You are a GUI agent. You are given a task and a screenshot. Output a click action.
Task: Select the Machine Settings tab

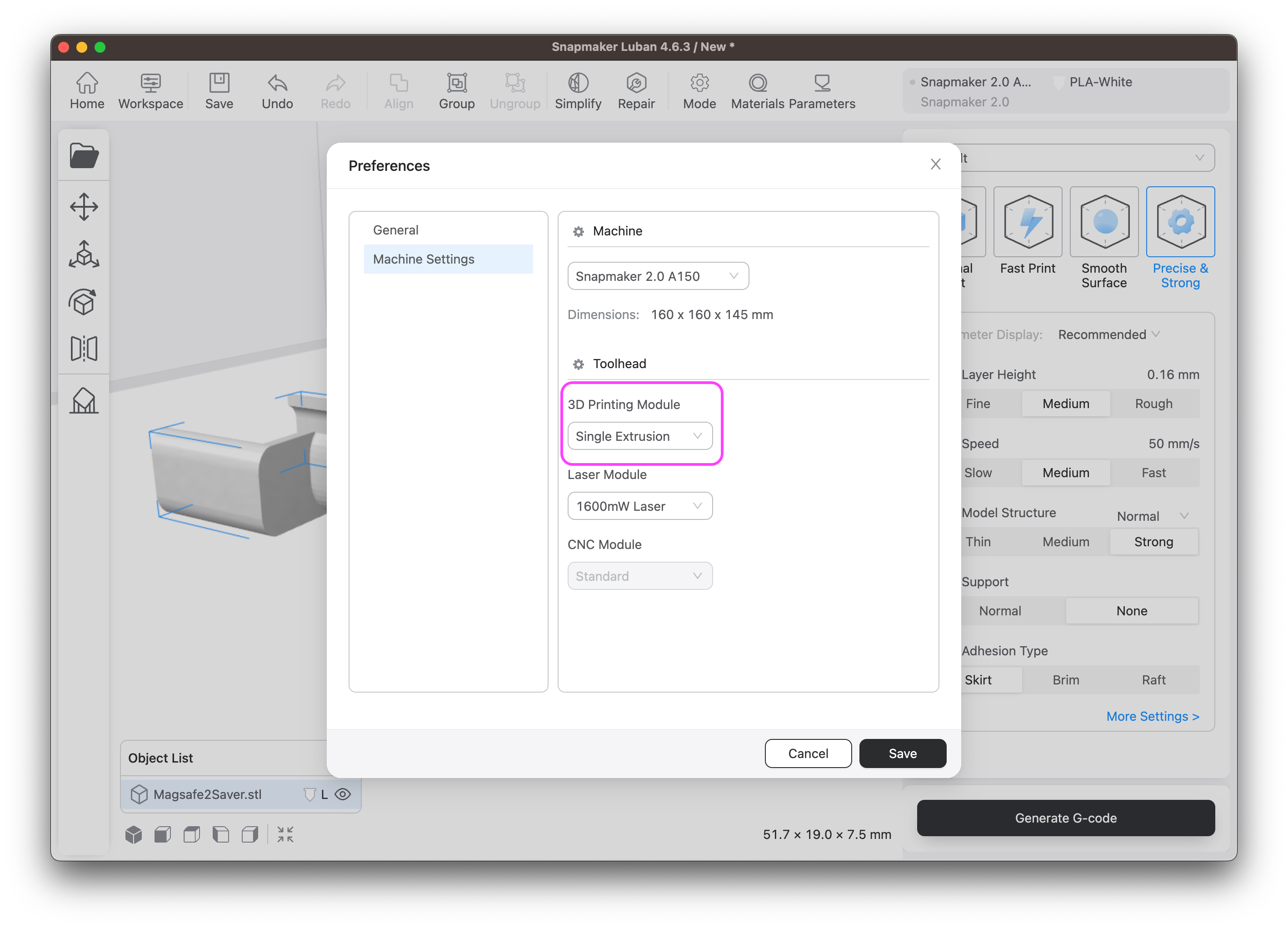coord(423,259)
